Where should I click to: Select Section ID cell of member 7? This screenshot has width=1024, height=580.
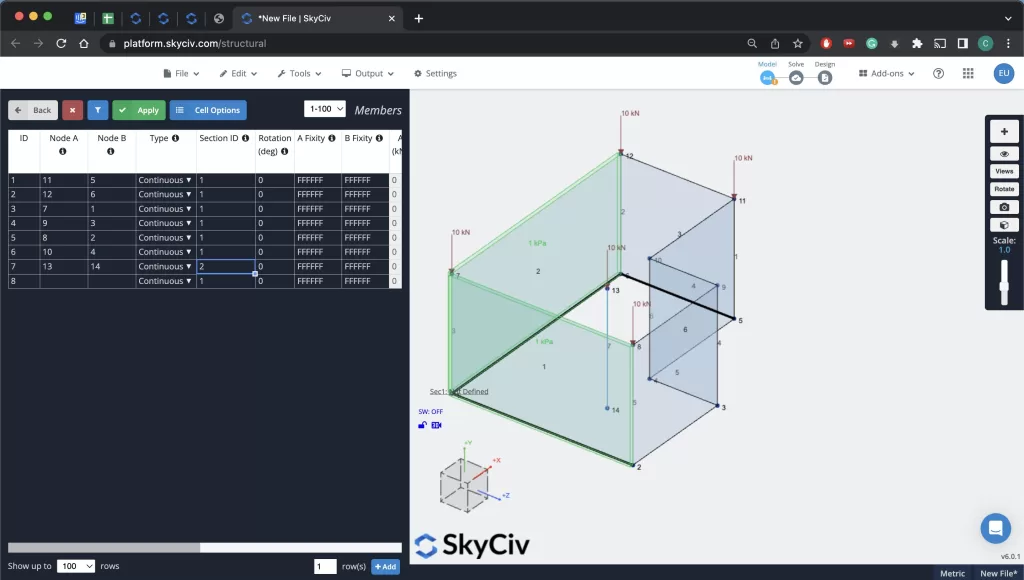[x=225, y=266]
